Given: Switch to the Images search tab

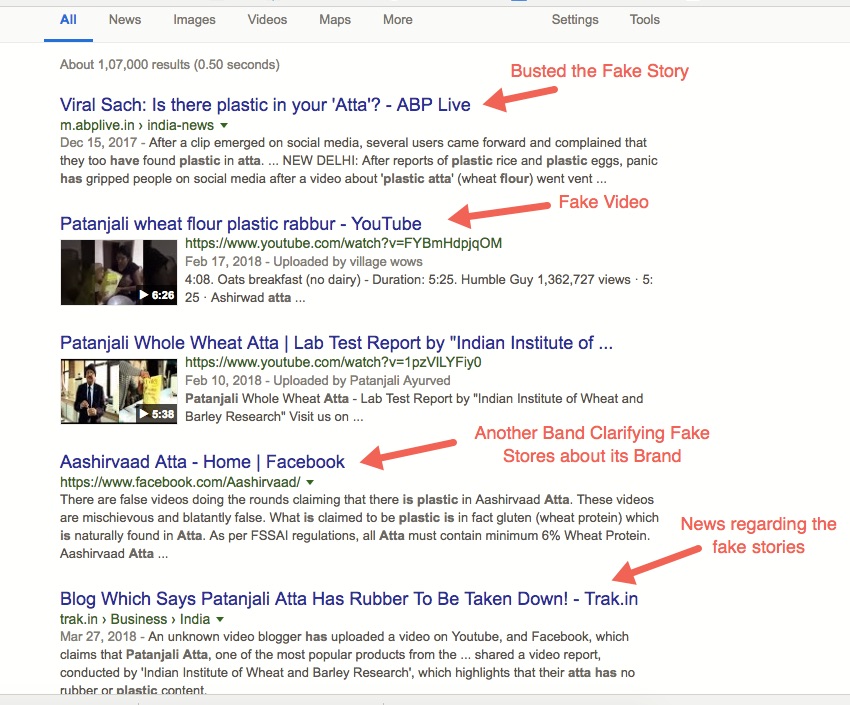Looking at the screenshot, I should click(194, 20).
